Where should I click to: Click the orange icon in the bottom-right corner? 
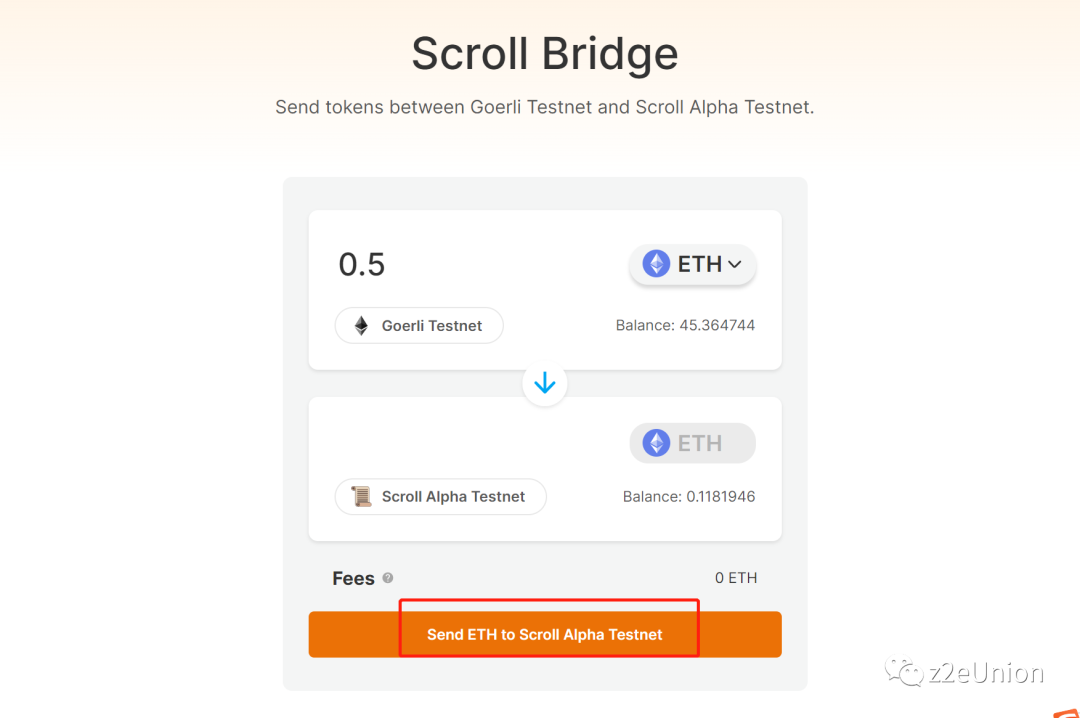coord(1066,713)
